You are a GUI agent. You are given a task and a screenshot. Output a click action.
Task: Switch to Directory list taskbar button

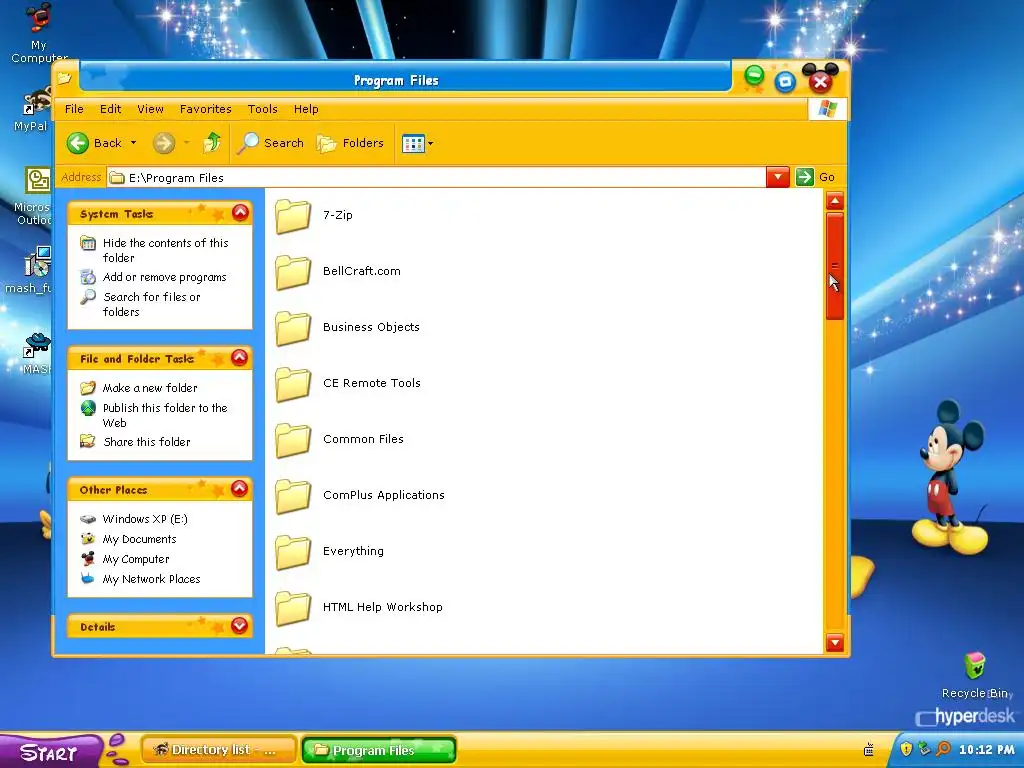tap(219, 750)
